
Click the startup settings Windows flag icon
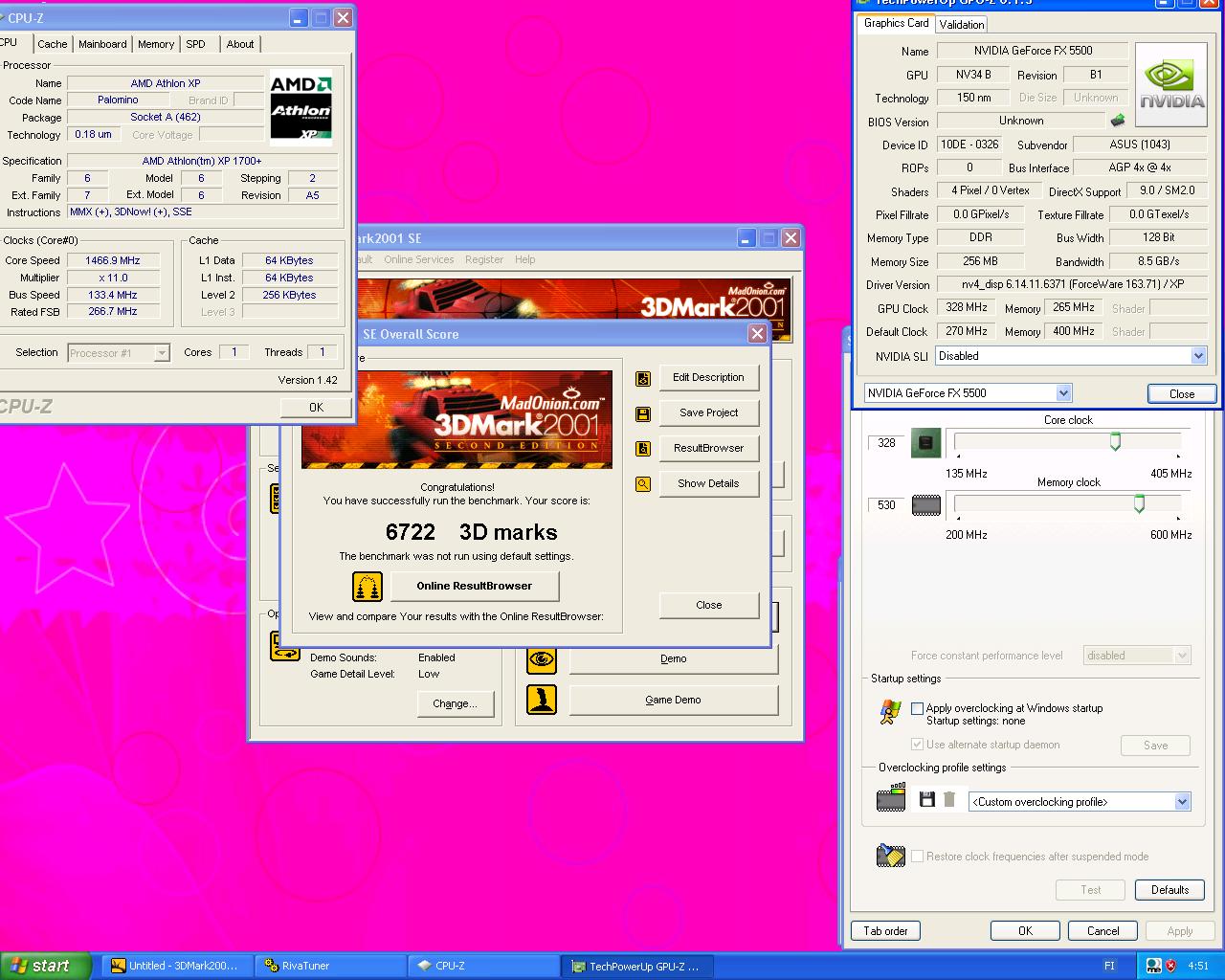coord(890,711)
